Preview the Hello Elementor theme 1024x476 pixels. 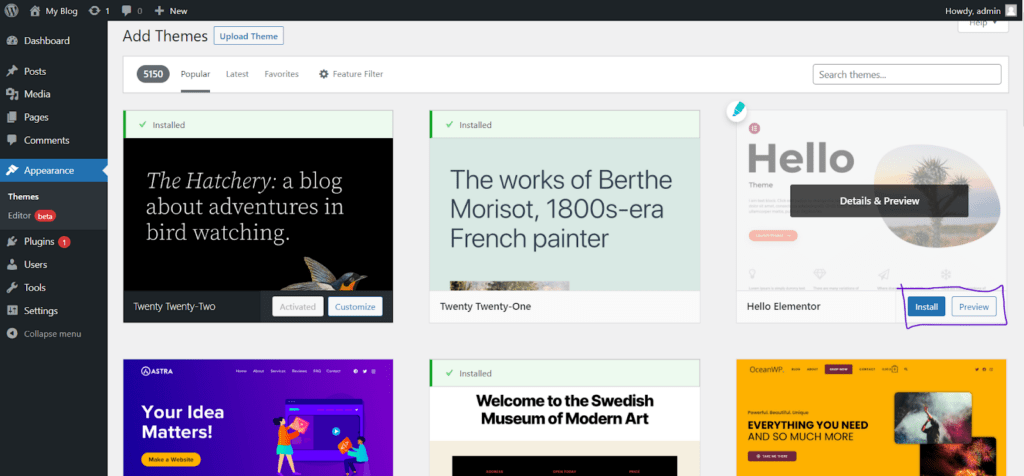(x=974, y=306)
